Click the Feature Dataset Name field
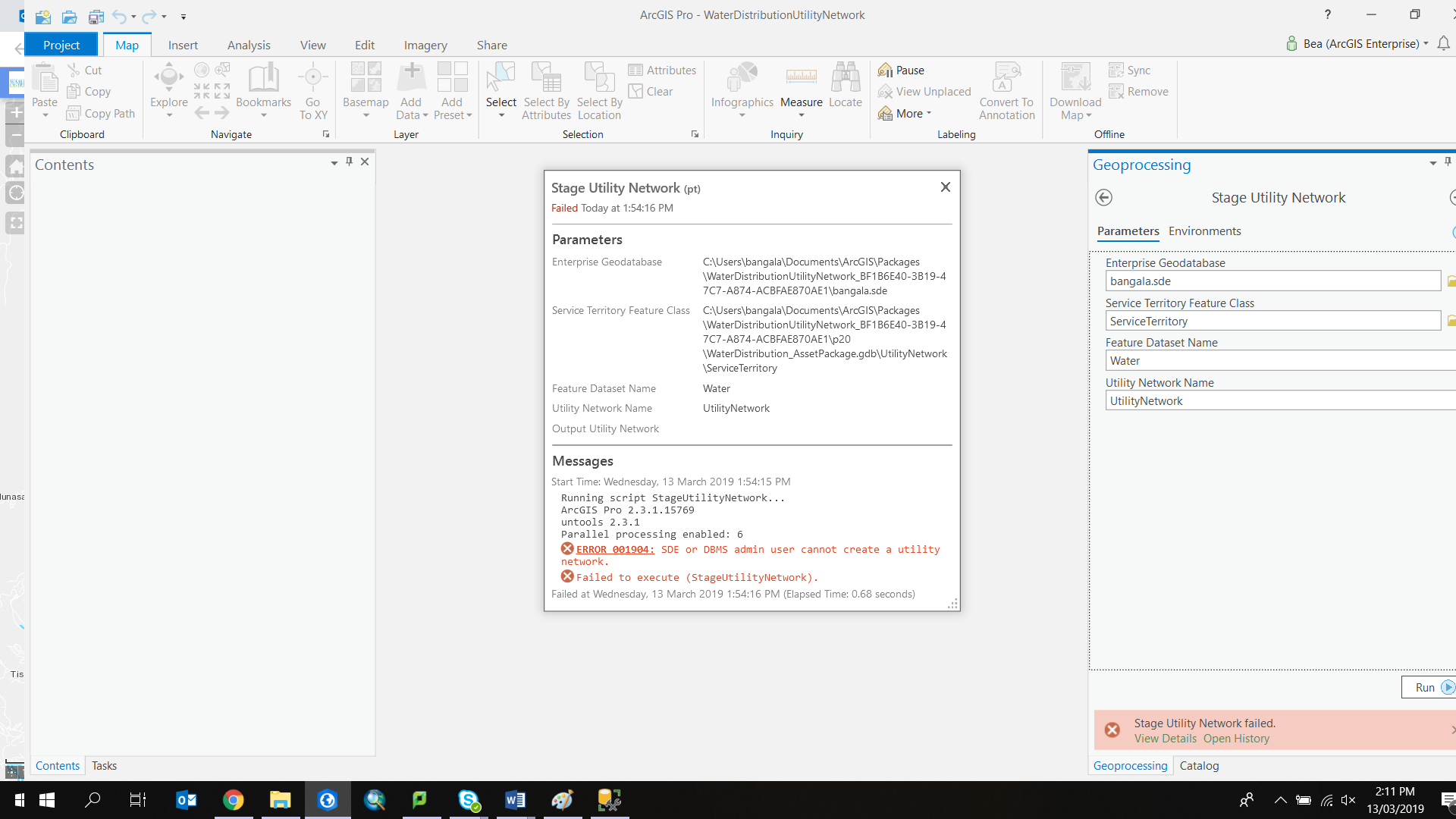The width and height of the screenshot is (1456, 819). click(x=1280, y=361)
